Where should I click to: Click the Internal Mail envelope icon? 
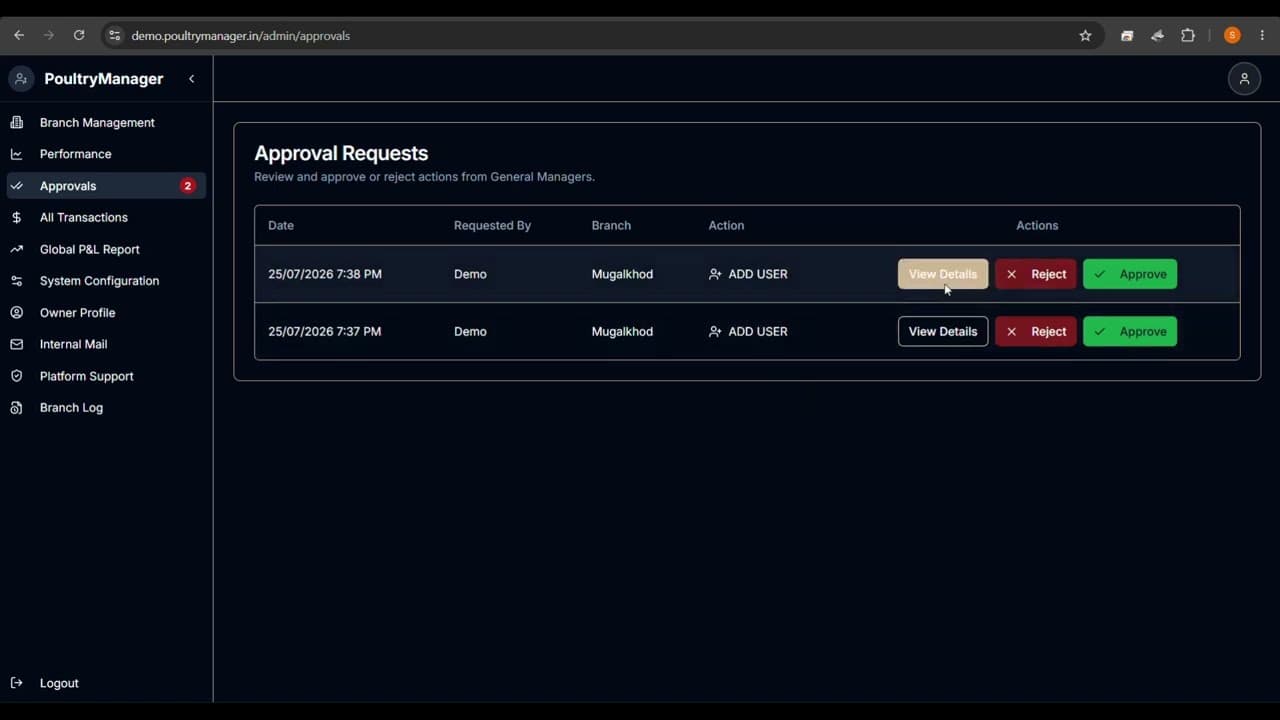16,344
